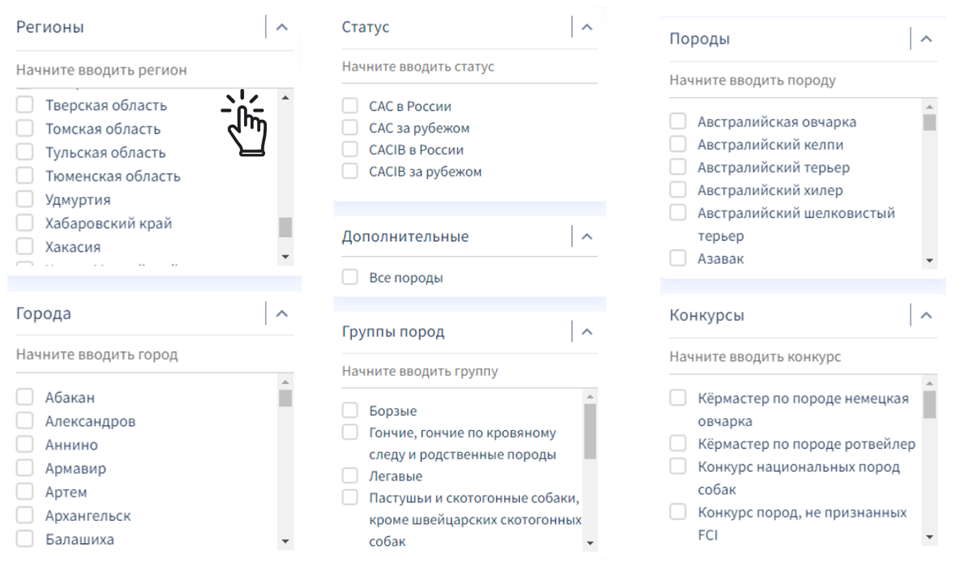Collapse the Конкурсы filter panel

926,316
